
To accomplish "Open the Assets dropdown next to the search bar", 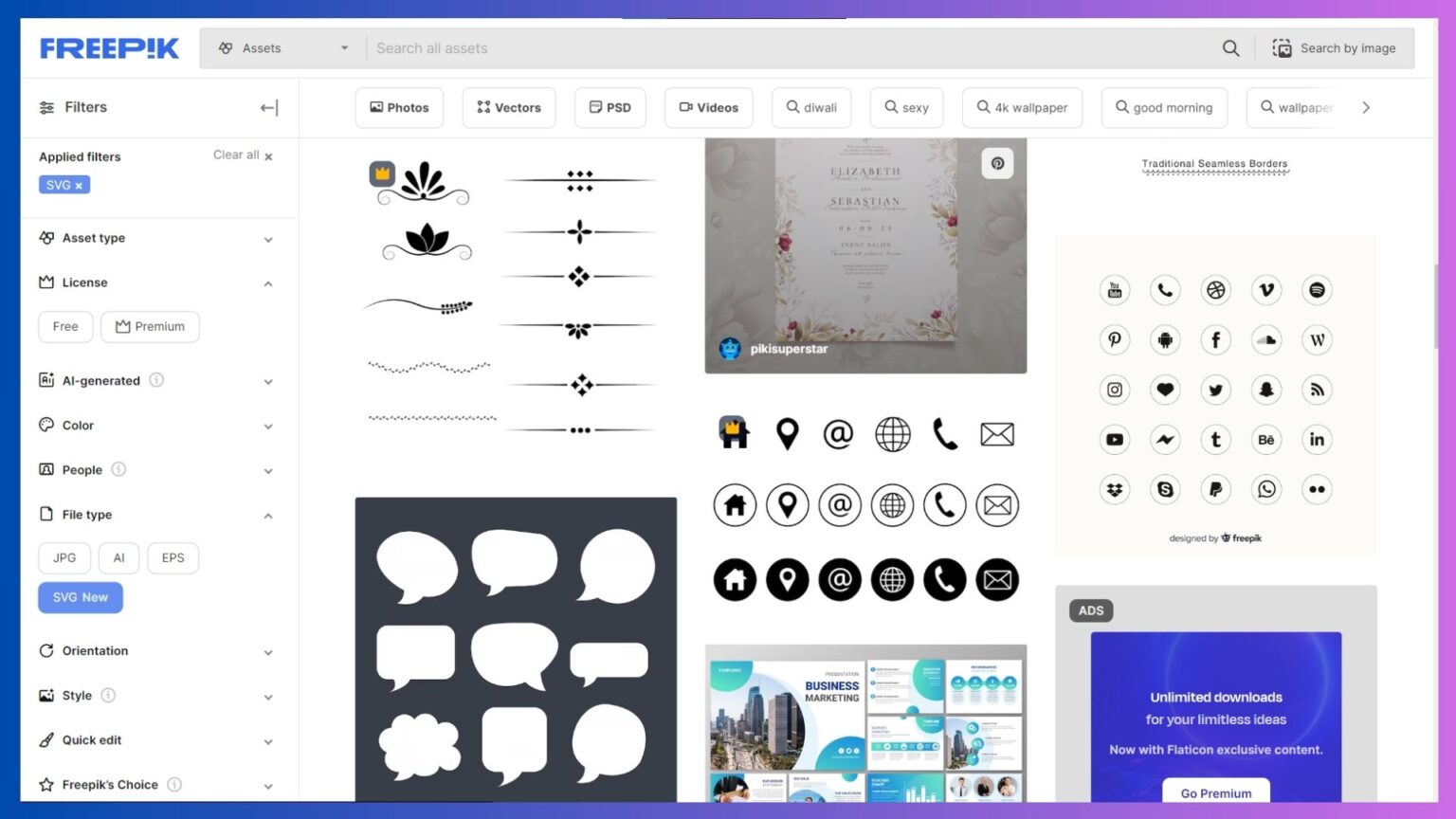I will (282, 47).
